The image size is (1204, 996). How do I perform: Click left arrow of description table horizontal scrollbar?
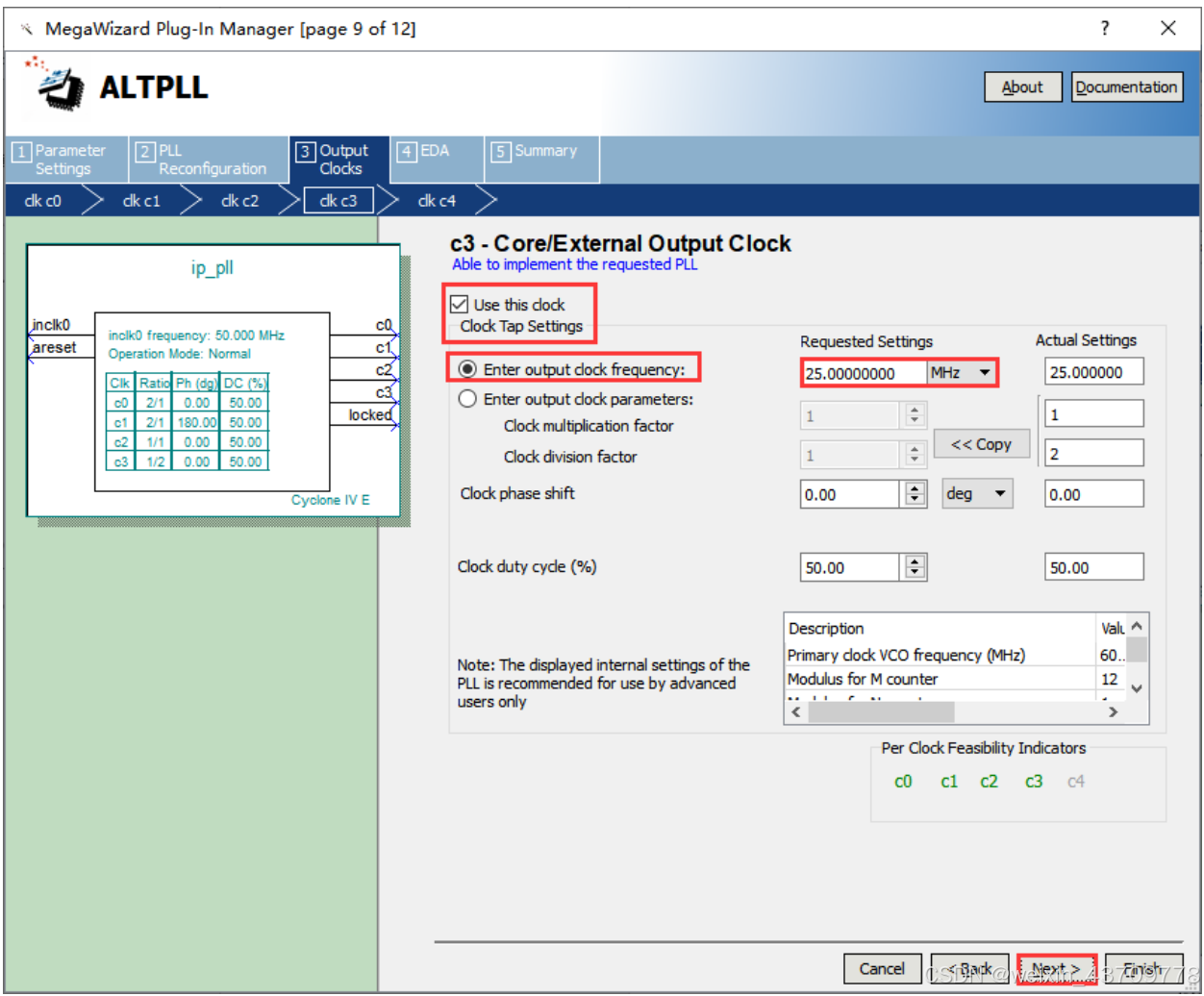tap(795, 712)
